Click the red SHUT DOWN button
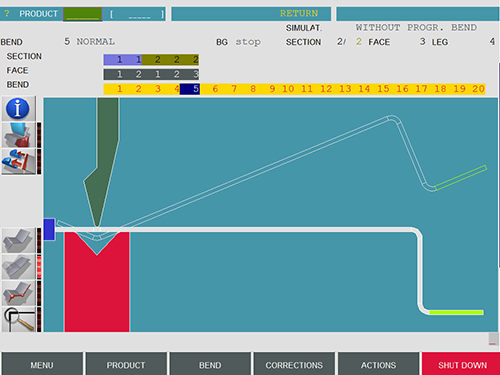This screenshot has height=375, width=500. (x=462, y=365)
